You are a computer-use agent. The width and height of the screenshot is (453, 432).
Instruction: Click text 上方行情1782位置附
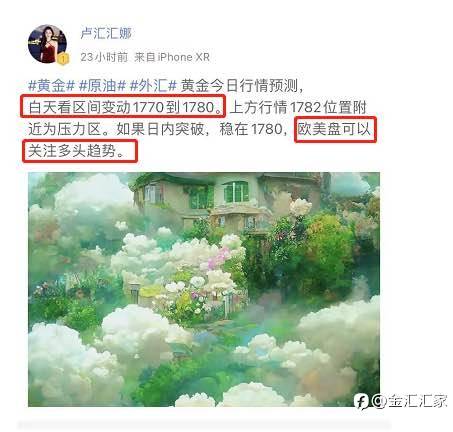click(298, 107)
